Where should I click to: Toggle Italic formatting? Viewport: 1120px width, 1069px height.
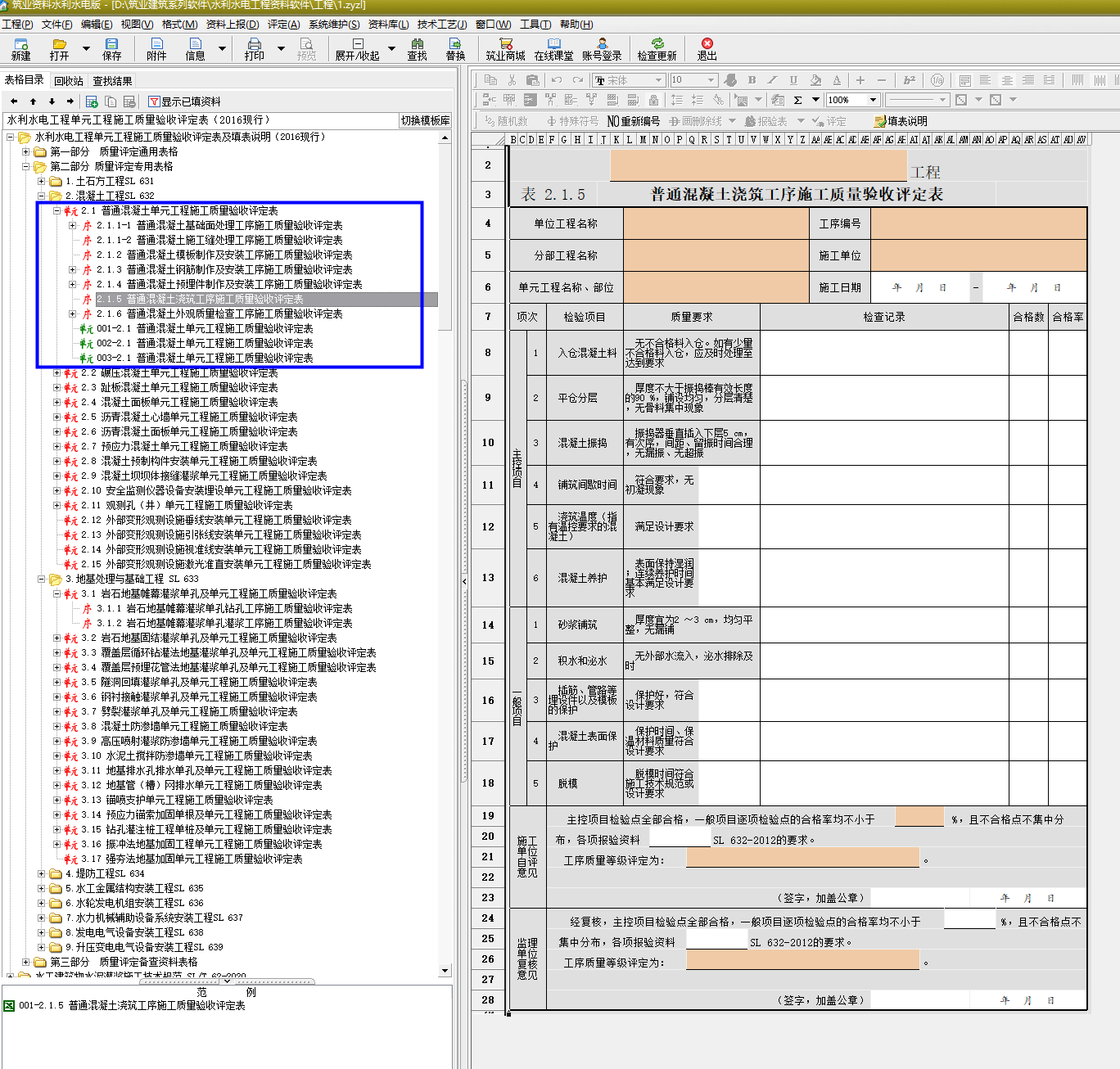pyautogui.click(x=772, y=79)
